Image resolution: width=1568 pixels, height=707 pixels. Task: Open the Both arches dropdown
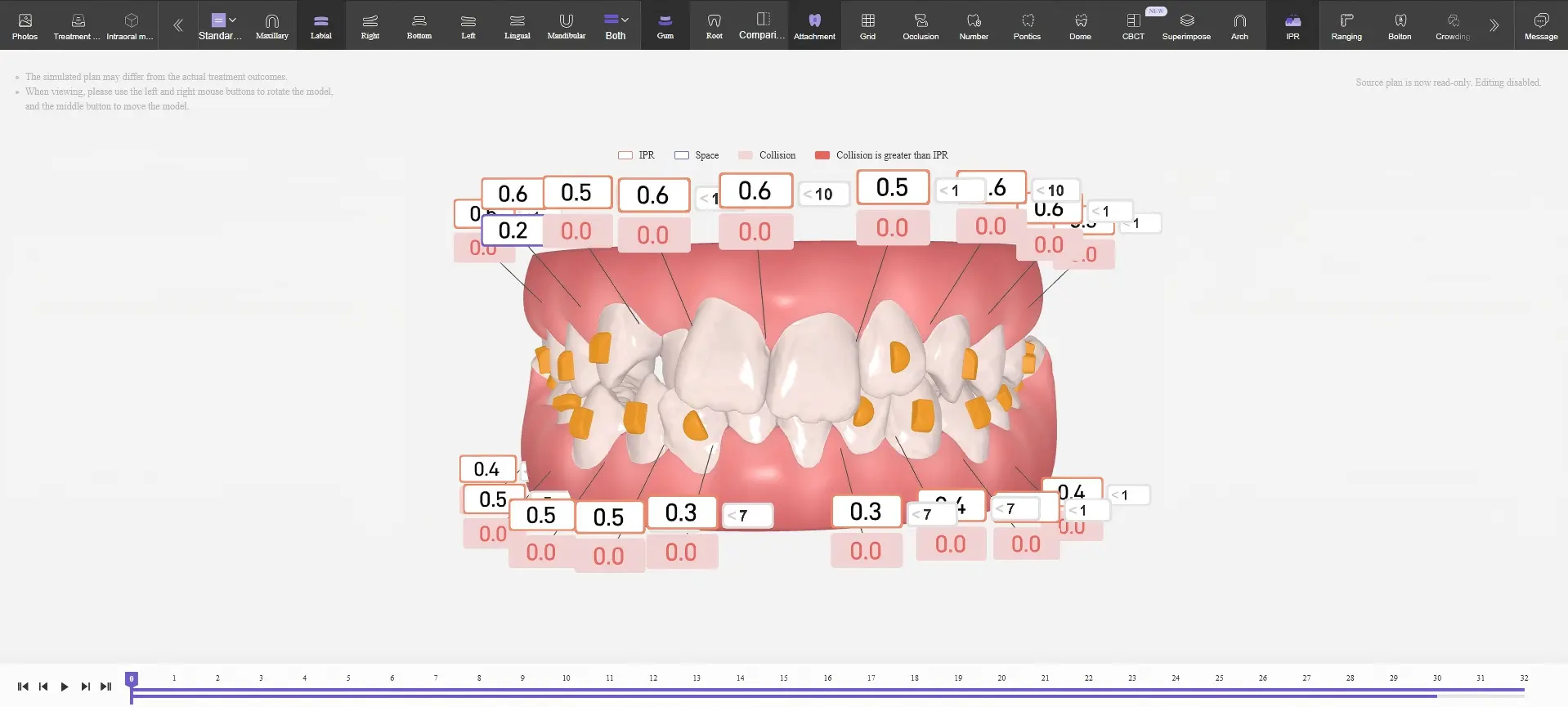click(616, 25)
